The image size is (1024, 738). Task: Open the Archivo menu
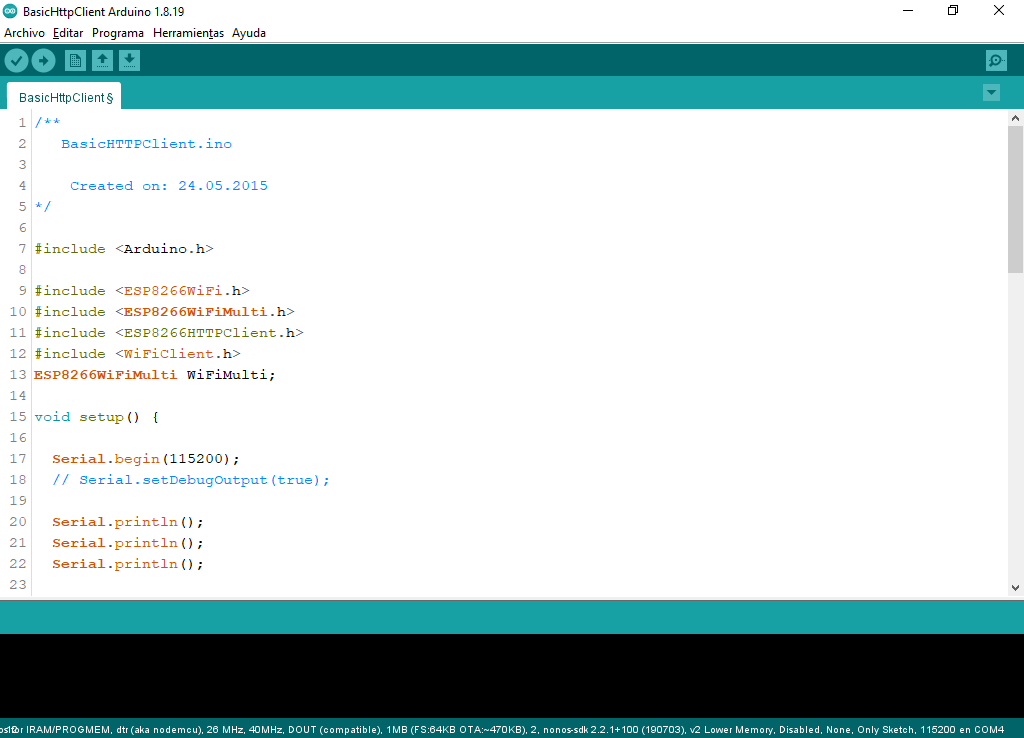(24, 33)
